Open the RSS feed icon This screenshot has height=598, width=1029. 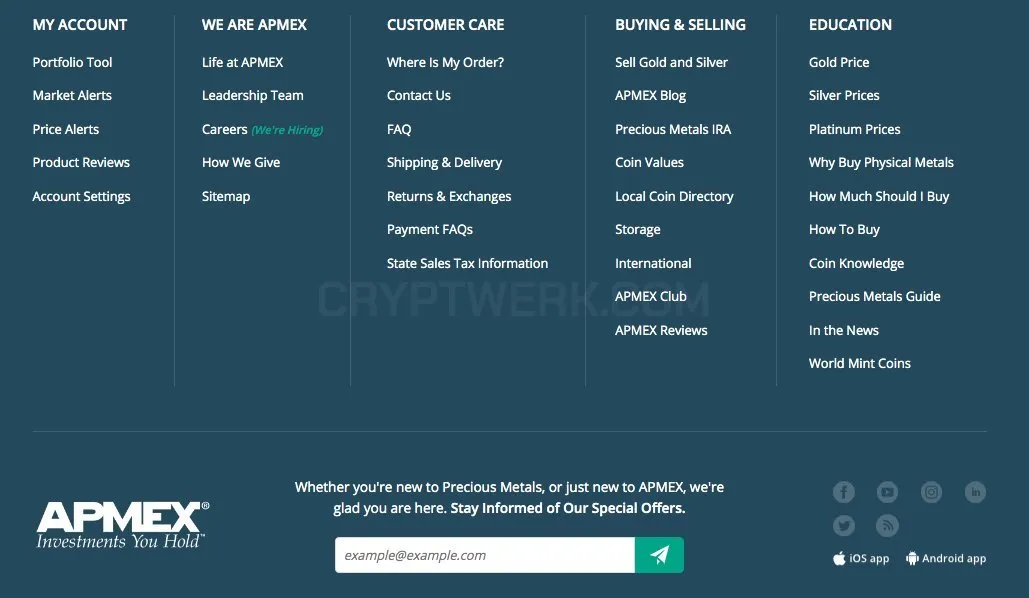pyautogui.click(x=887, y=525)
